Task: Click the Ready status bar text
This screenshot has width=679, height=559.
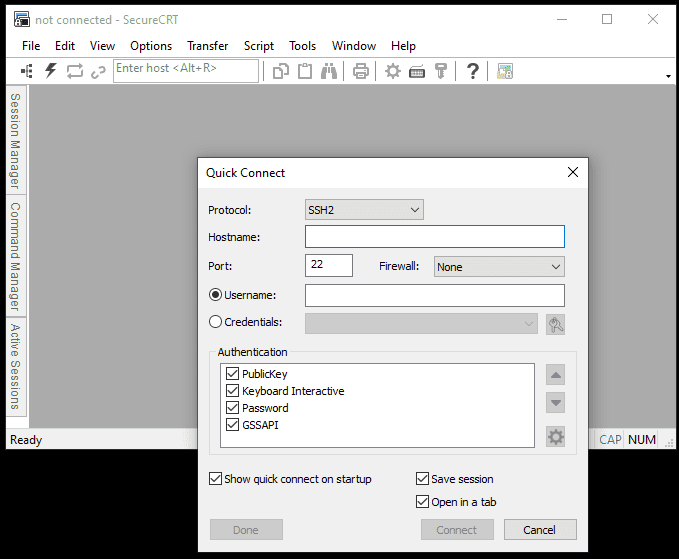Action: point(26,440)
